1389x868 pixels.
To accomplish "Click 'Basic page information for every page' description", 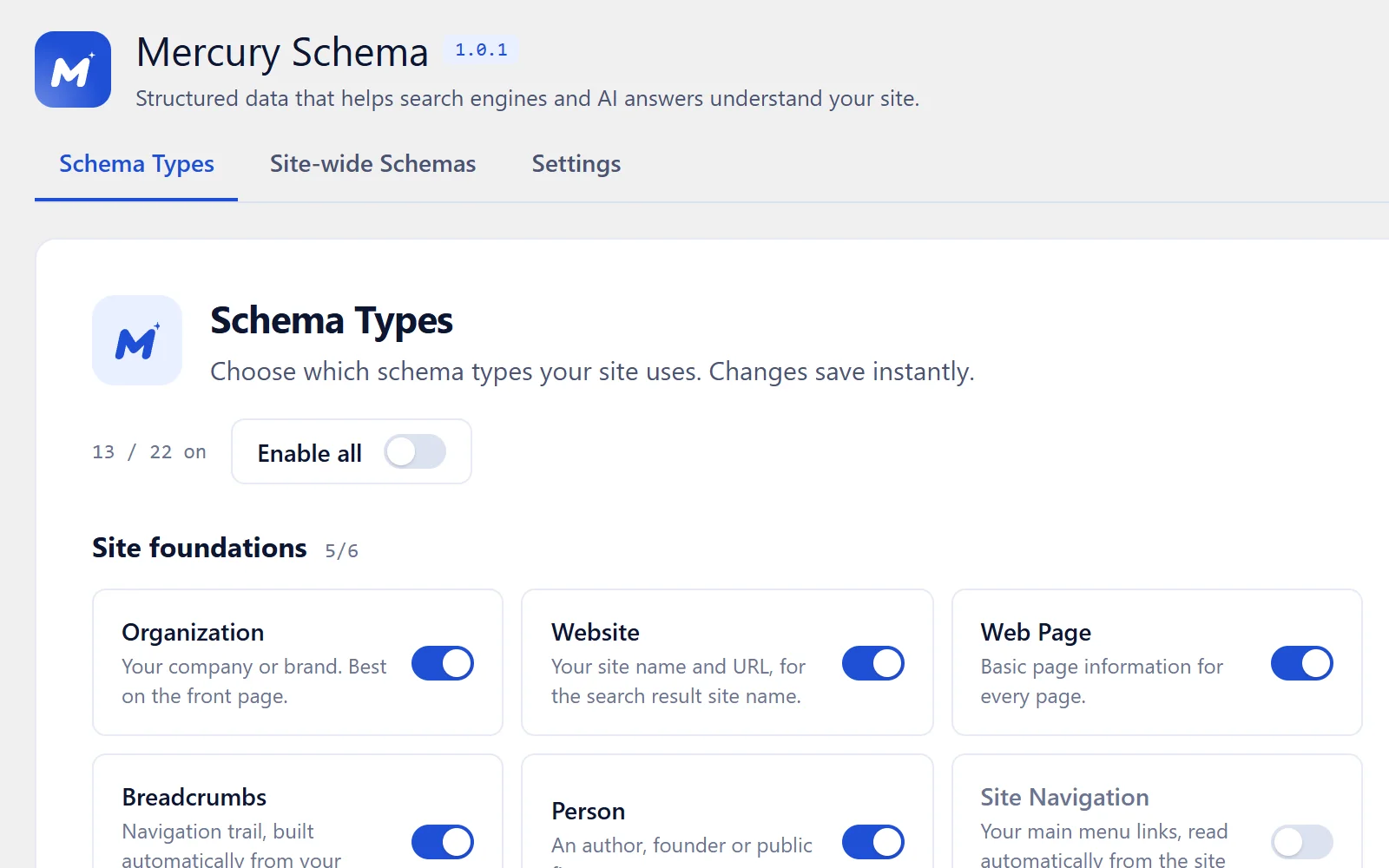I will (x=1102, y=681).
